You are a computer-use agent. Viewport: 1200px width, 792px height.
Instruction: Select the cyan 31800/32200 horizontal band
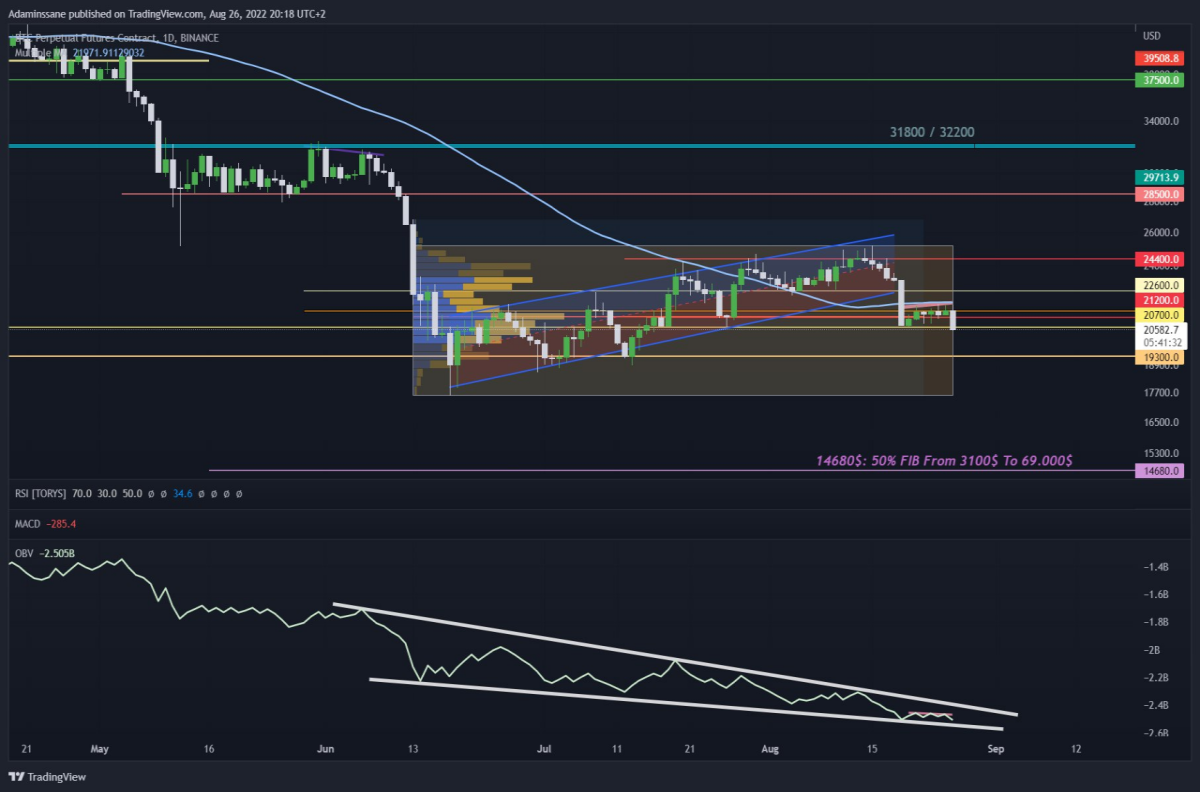tap(572, 146)
